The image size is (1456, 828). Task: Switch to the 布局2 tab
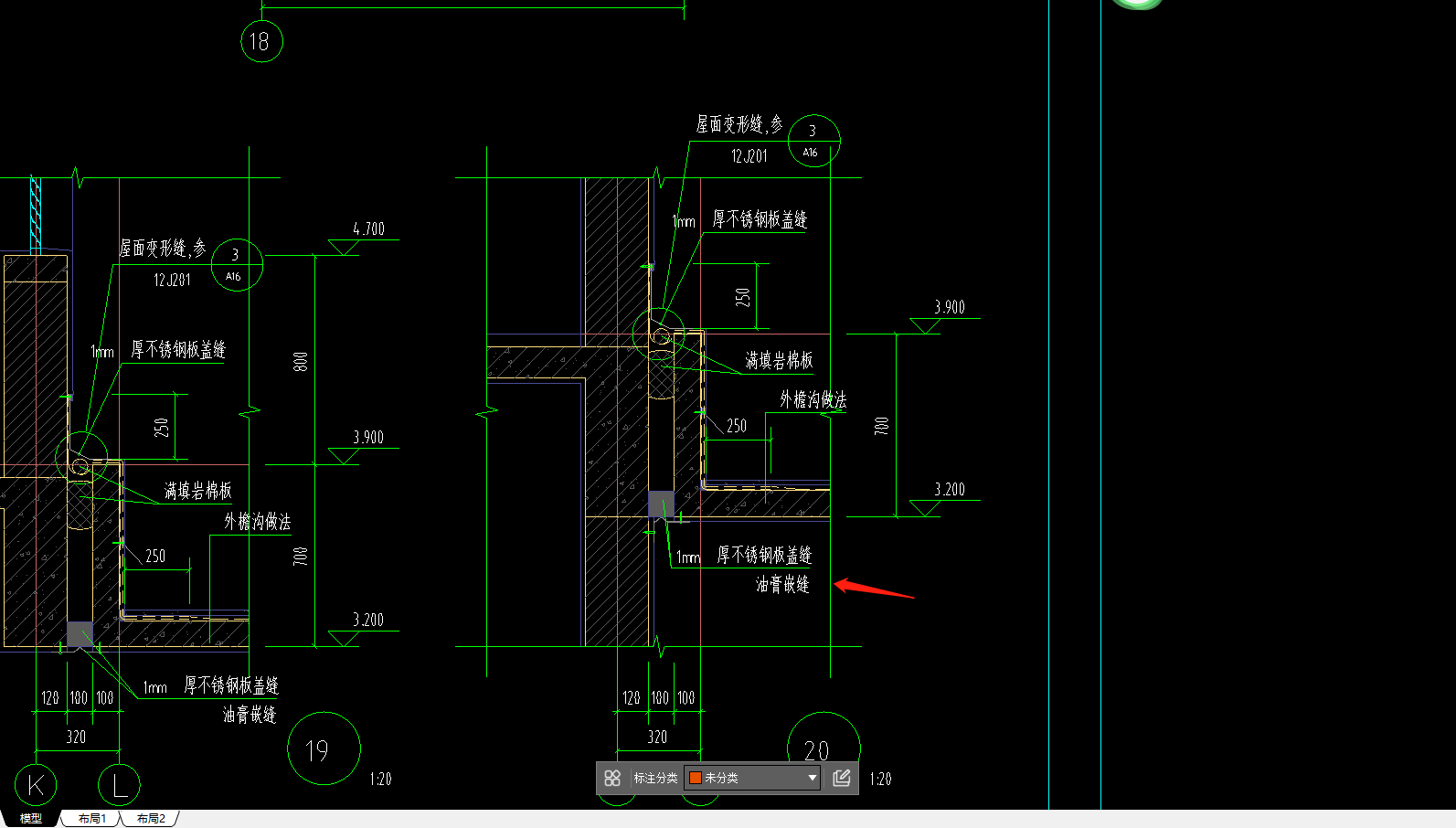(151, 819)
